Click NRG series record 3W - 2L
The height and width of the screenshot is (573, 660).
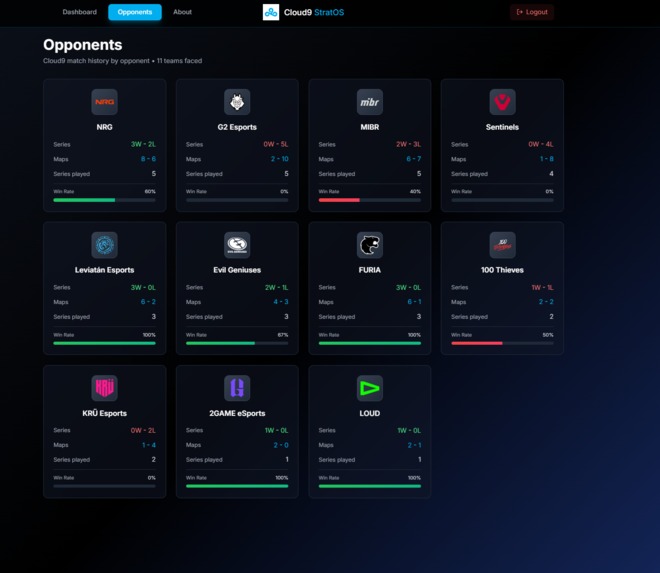tap(143, 144)
